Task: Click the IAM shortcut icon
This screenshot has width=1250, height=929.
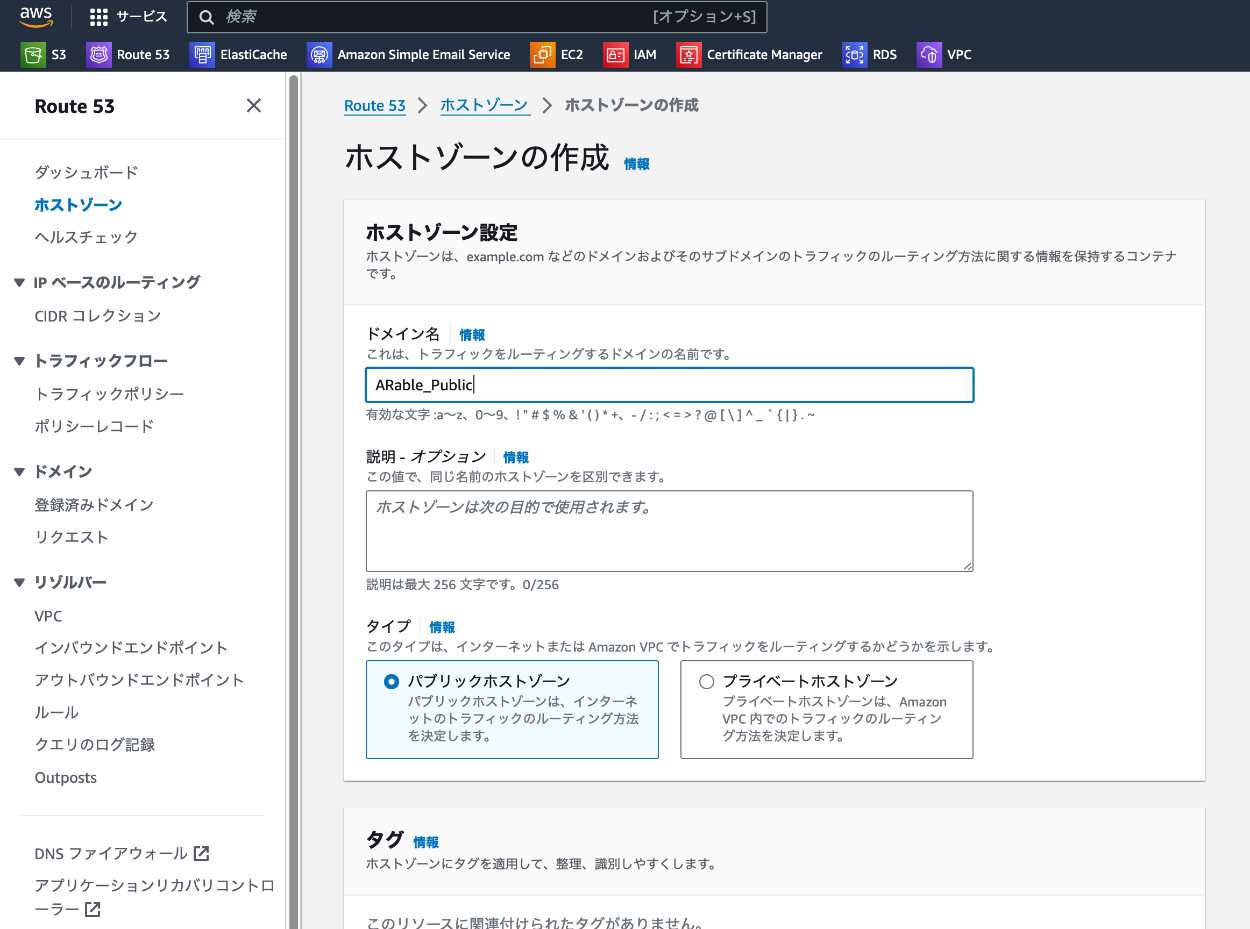Action: click(616, 55)
